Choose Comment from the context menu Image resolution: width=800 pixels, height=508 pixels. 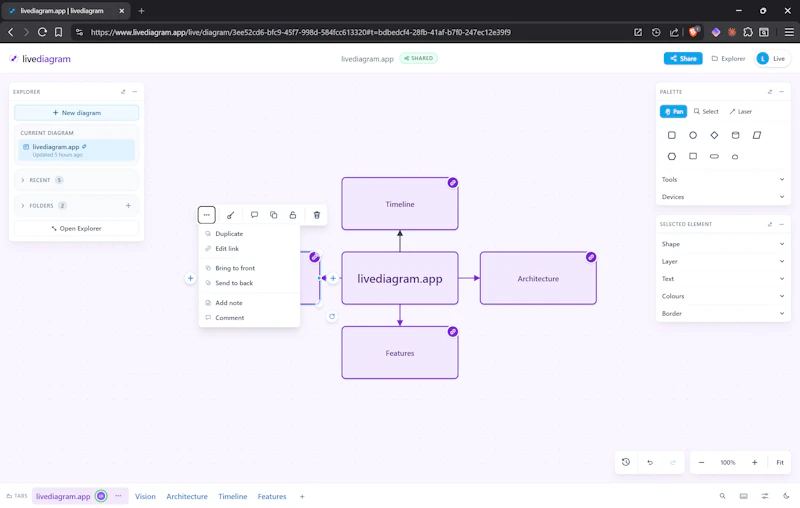tap(249, 317)
